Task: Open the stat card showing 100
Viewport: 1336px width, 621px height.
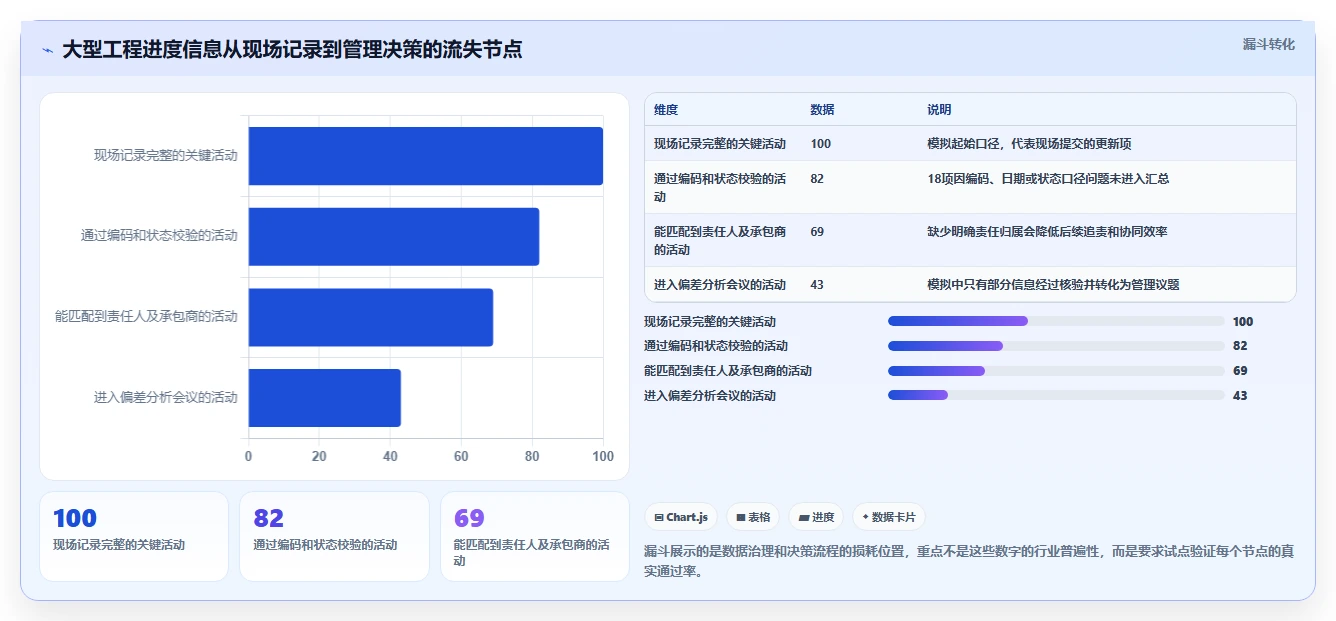Action: (x=134, y=536)
